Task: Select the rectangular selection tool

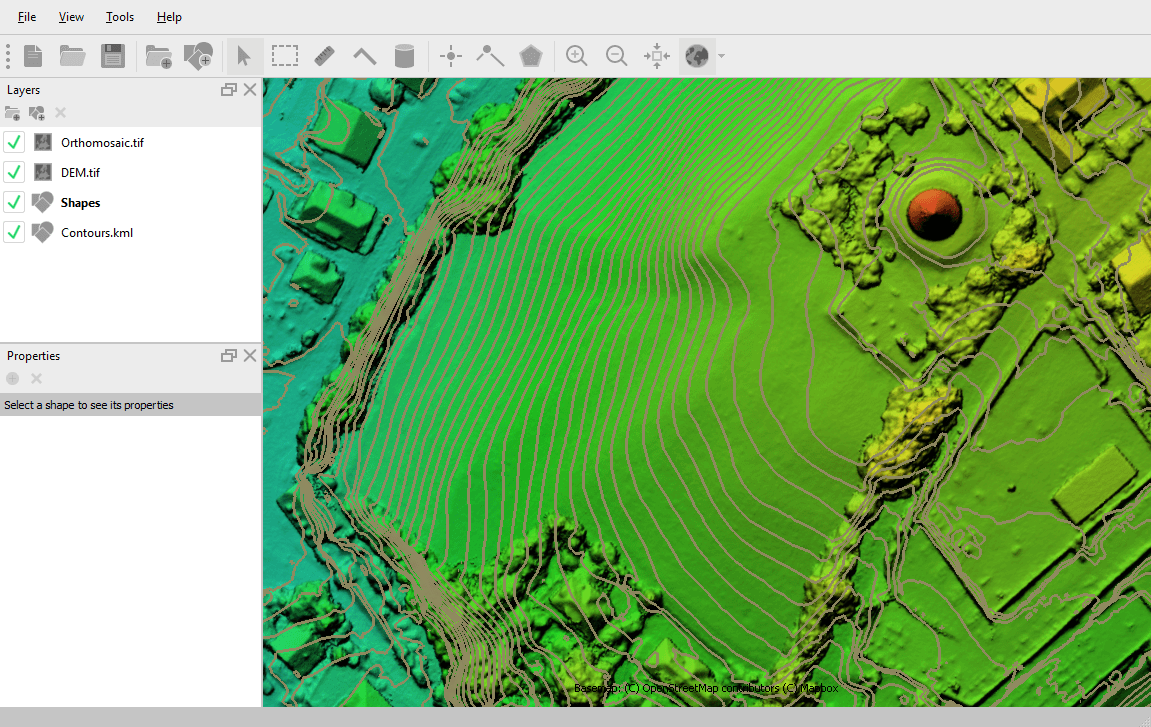Action: [285, 56]
